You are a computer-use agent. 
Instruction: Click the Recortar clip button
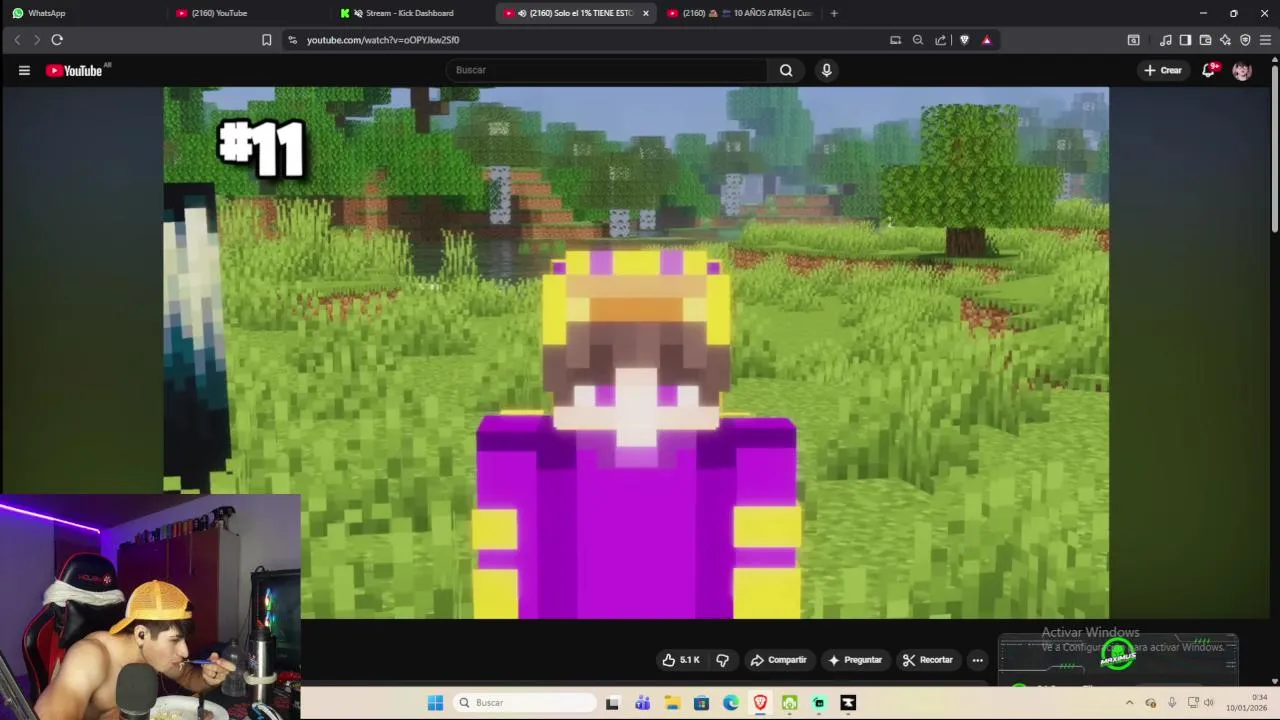tap(927, 660)
